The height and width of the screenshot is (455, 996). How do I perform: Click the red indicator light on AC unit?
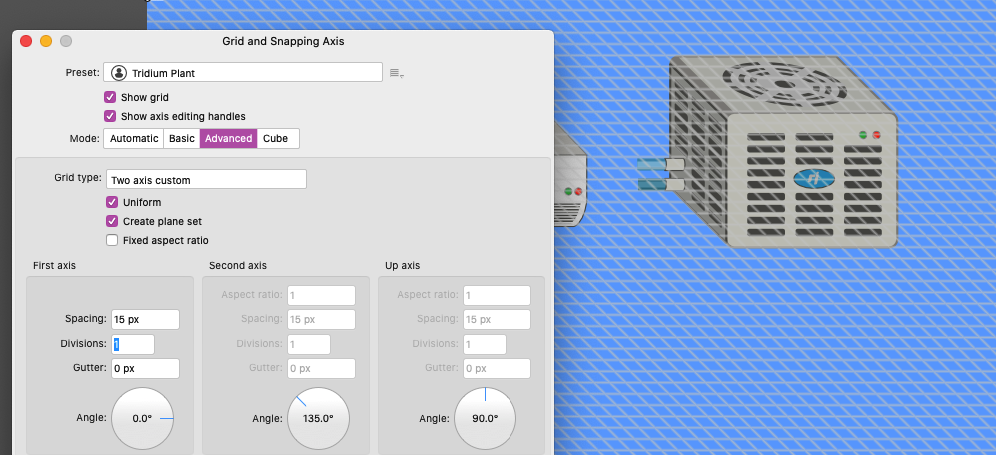876,134
